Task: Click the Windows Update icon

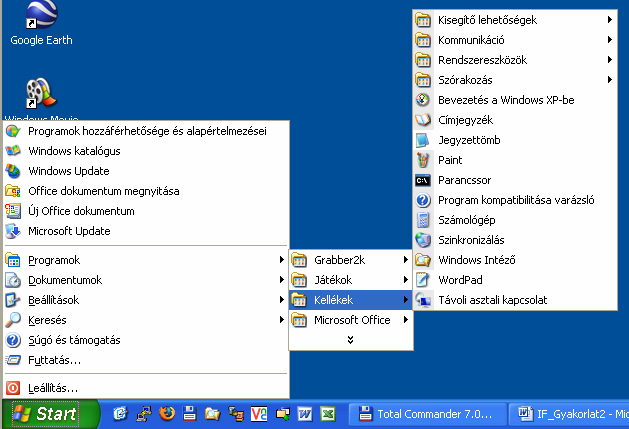Action: pyautogui.click(x=13, y=171)
